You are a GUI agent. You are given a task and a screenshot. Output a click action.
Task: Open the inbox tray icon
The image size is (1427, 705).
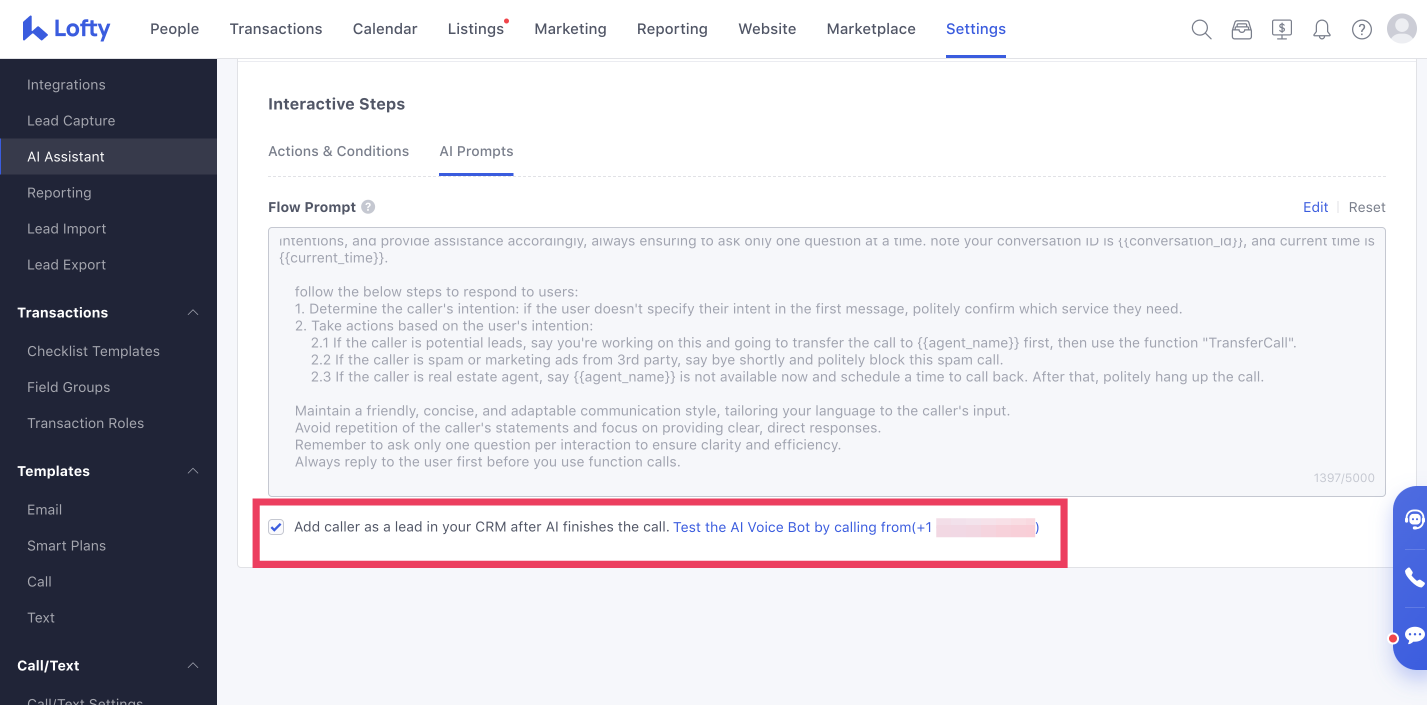click(1241, 29)
